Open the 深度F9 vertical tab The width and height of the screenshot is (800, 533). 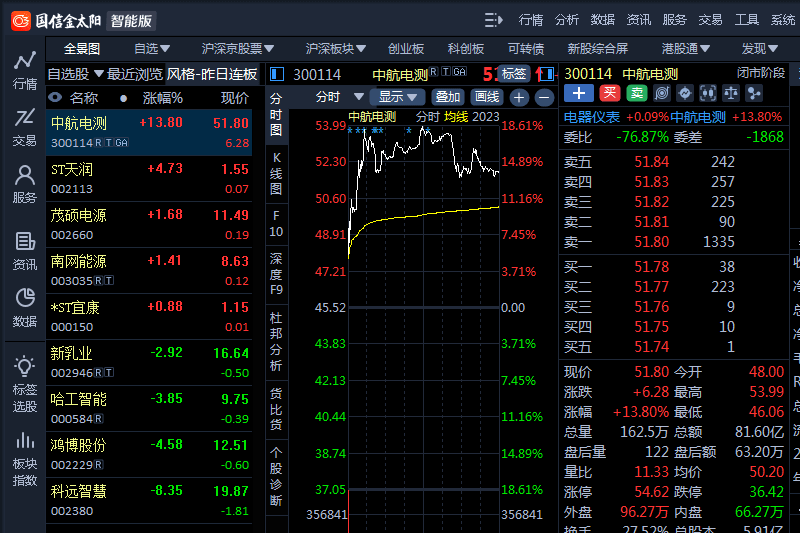point(276,274)
